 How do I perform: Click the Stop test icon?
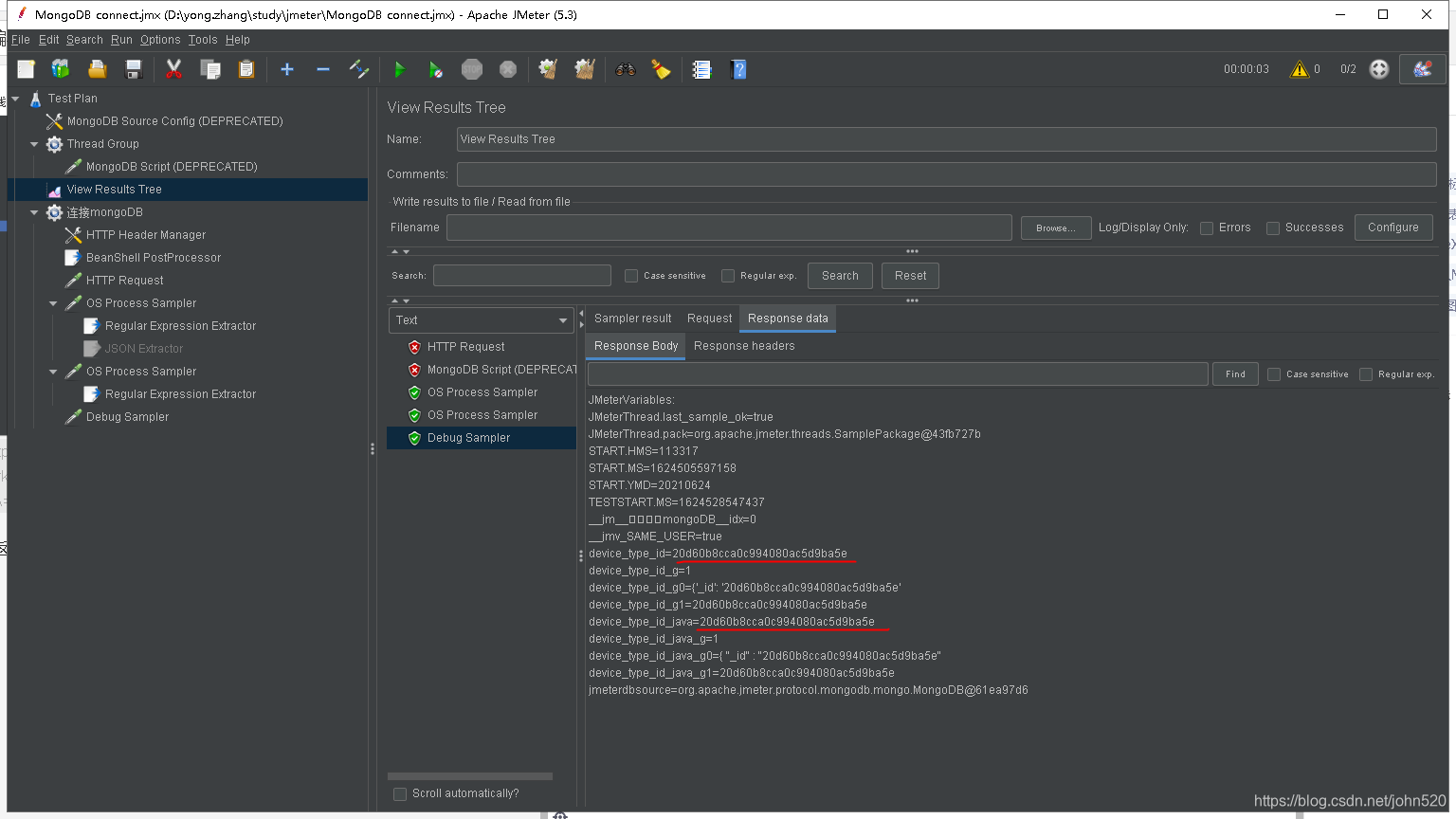pyautogui.click(x=472, y=69)
